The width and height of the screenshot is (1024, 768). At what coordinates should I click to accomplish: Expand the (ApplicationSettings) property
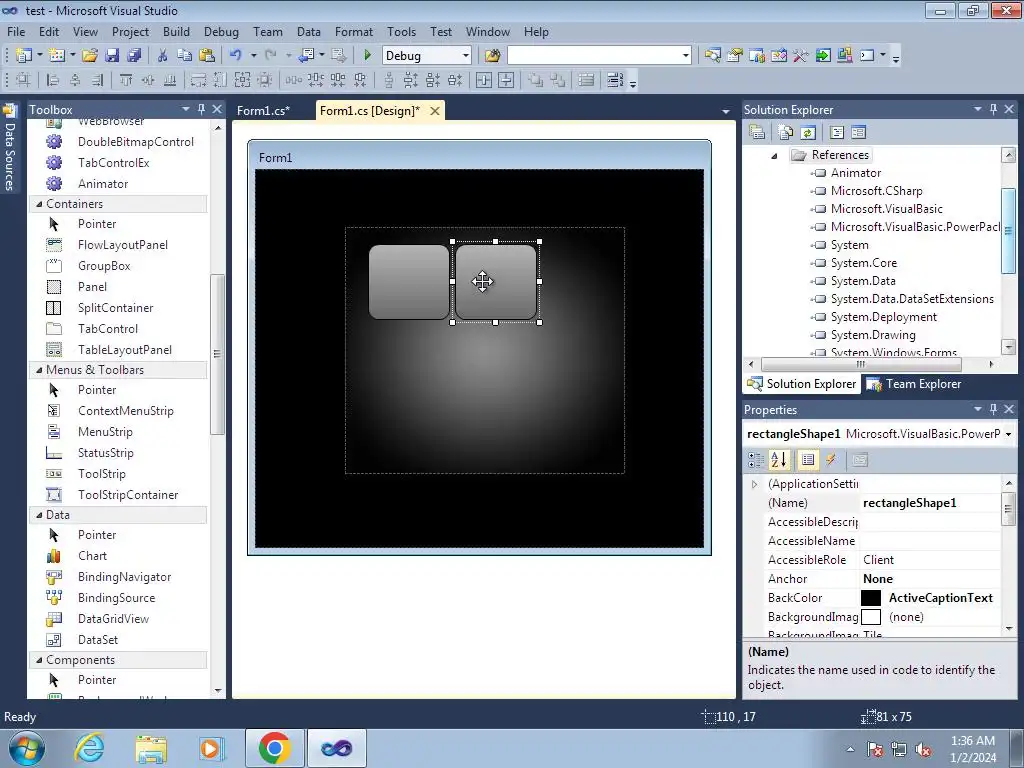point(754,484)
